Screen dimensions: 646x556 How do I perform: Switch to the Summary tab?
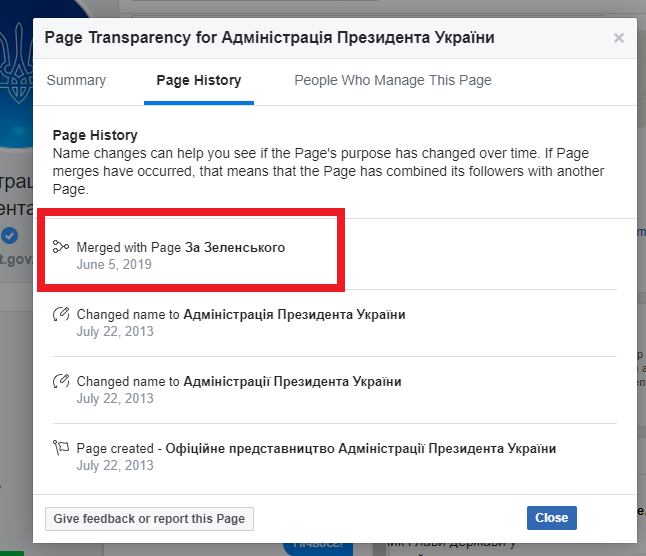(76, 81)
